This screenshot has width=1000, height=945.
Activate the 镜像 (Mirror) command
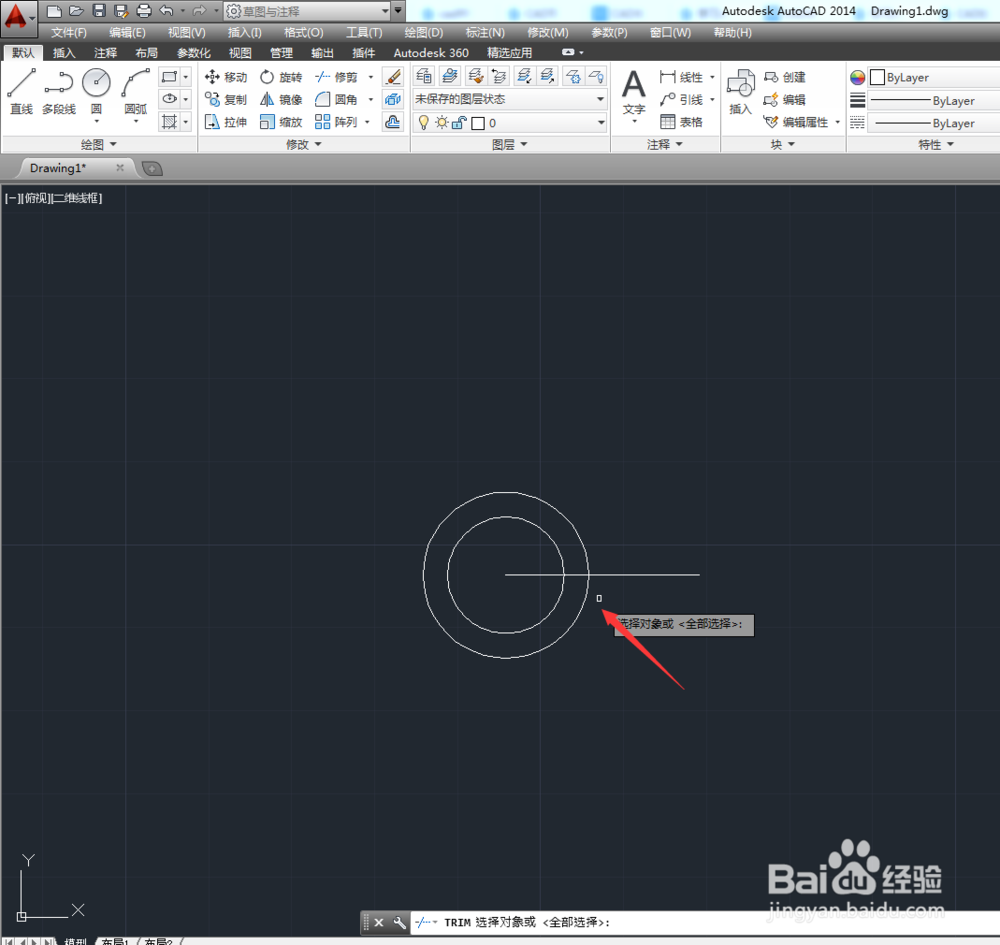pos(281,99)
